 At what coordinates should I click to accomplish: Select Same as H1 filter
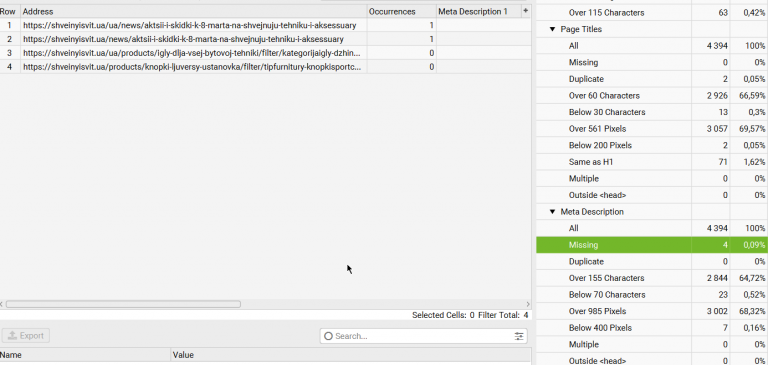tap(652, 162)
